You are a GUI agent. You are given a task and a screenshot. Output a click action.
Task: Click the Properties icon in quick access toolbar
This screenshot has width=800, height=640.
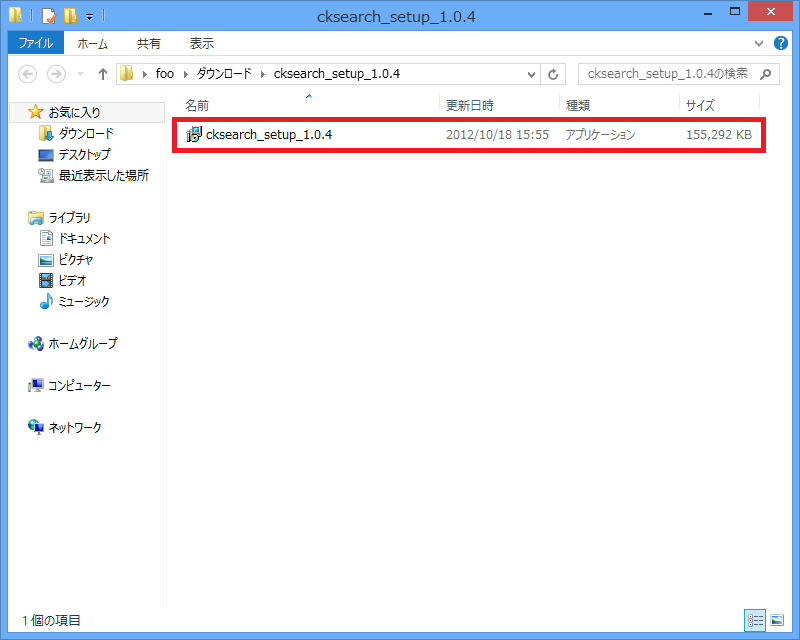click(x=46, y=16)
